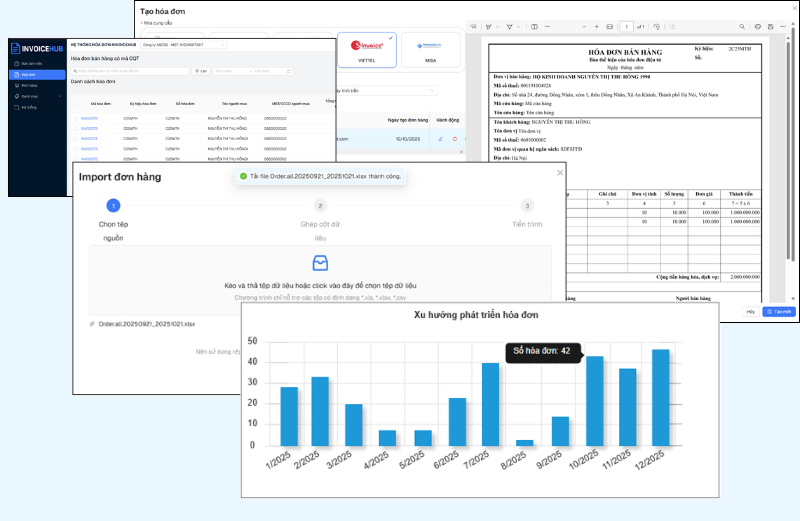Click the PDF print icon
Screen dimensions: 800x521
tap(757, 26)
